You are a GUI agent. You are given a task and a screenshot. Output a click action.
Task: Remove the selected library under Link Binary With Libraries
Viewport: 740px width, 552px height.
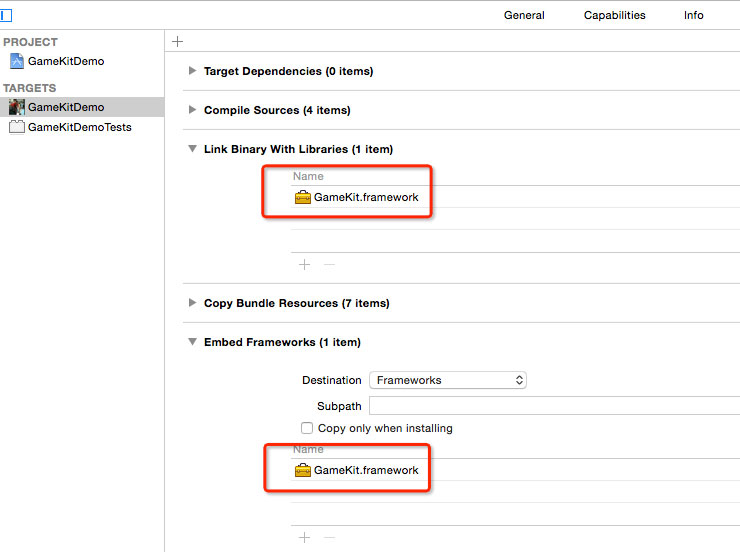(329, 265)
